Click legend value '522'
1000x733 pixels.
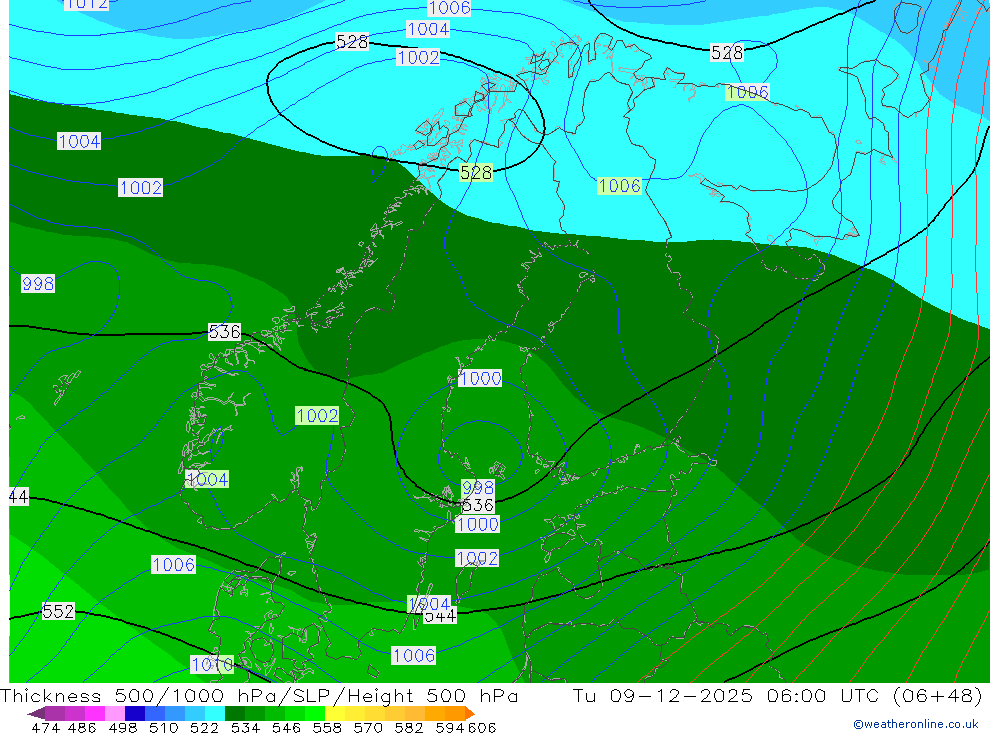(x=205, y=727)
